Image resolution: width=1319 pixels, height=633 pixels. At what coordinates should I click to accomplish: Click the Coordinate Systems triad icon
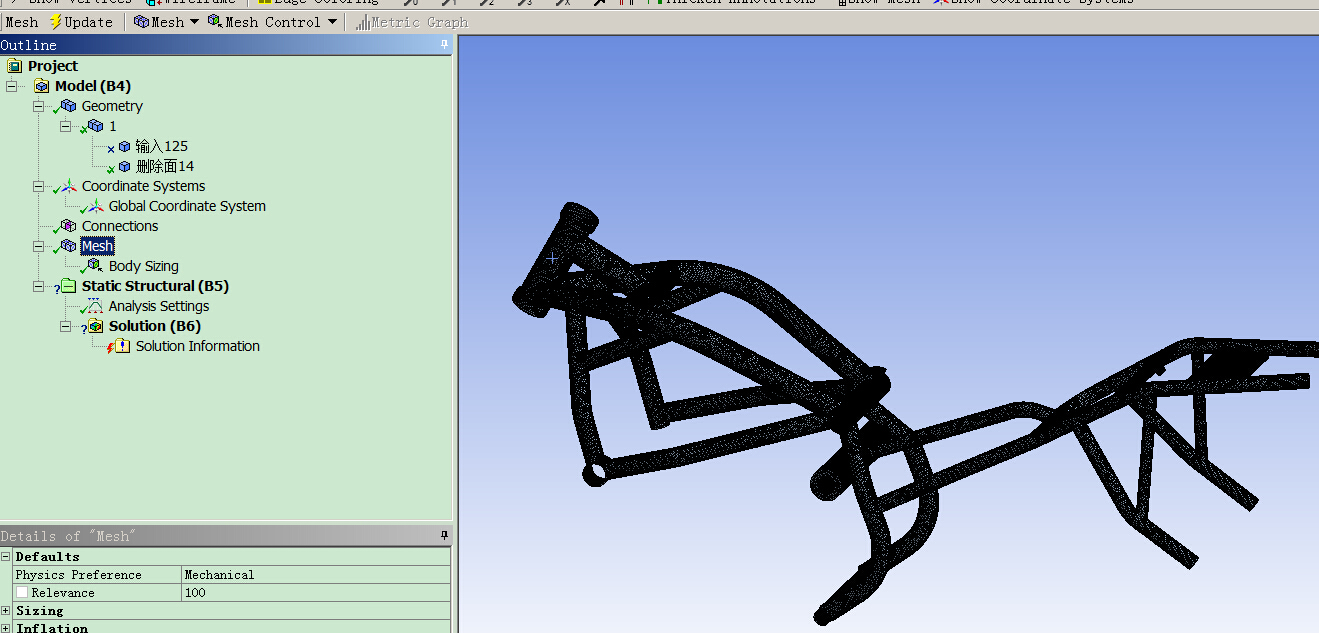(x=68, y=186)
